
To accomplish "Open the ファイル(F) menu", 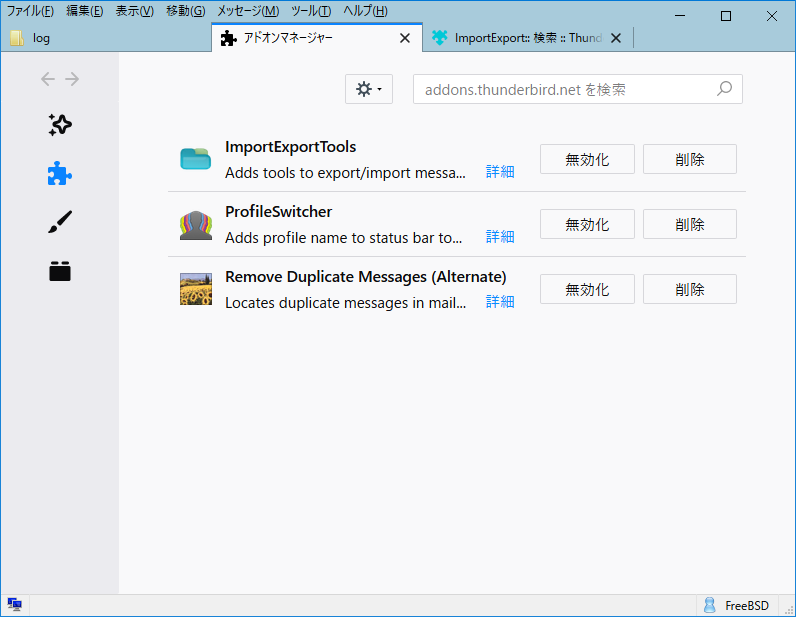I will [30, 11].
